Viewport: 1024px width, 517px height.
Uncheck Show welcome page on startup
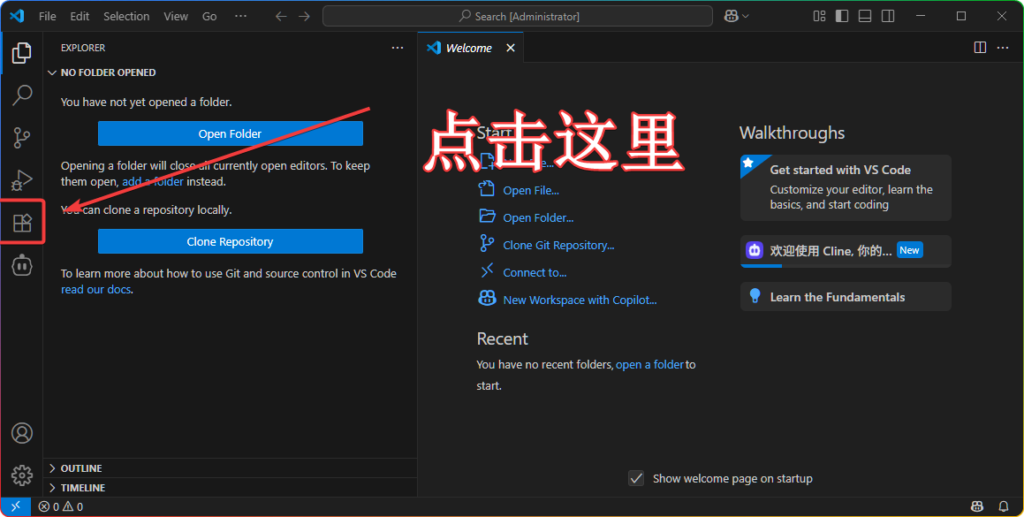[x=636, y=478]
